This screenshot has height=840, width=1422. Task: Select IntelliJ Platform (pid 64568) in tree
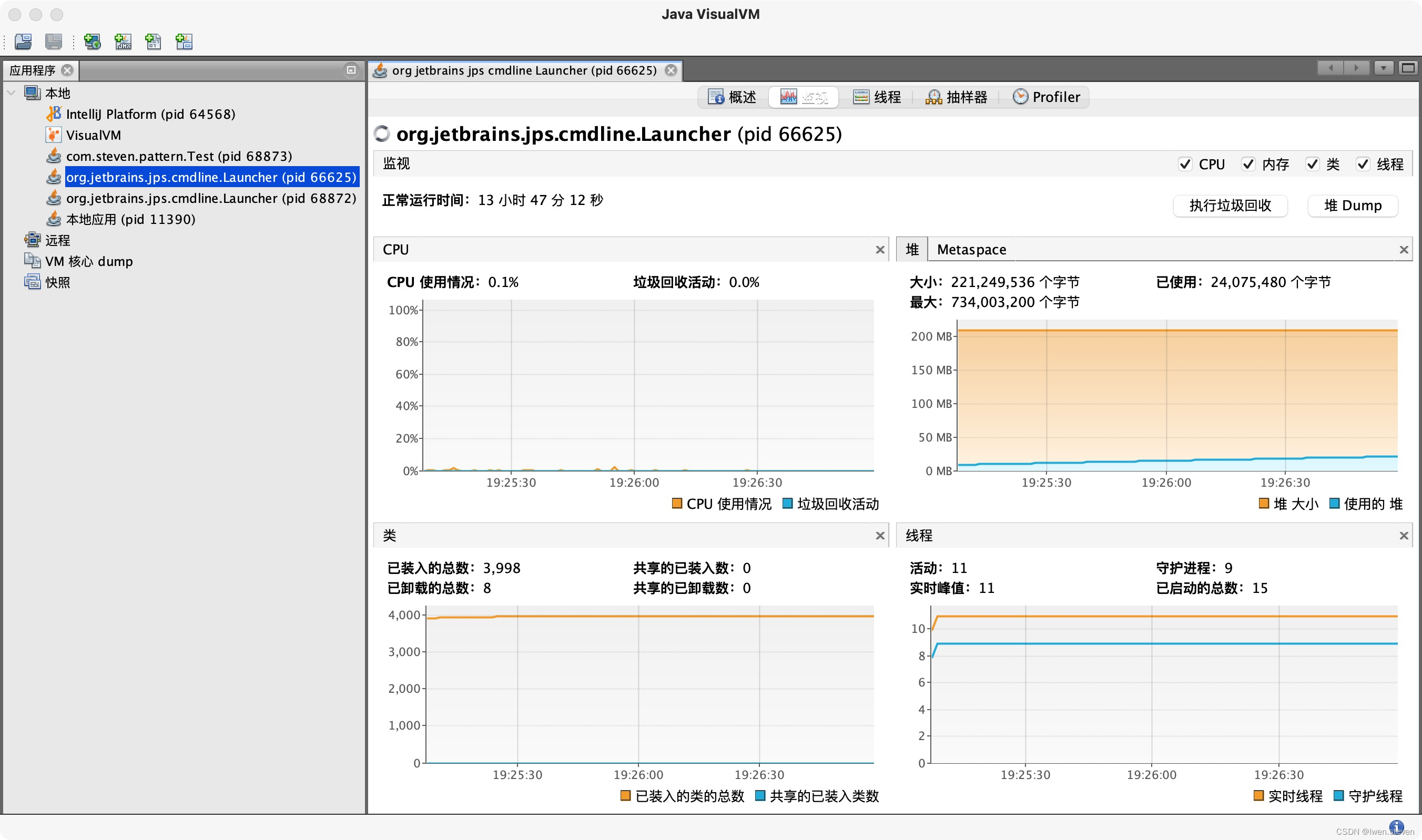(x=150, y=114)
